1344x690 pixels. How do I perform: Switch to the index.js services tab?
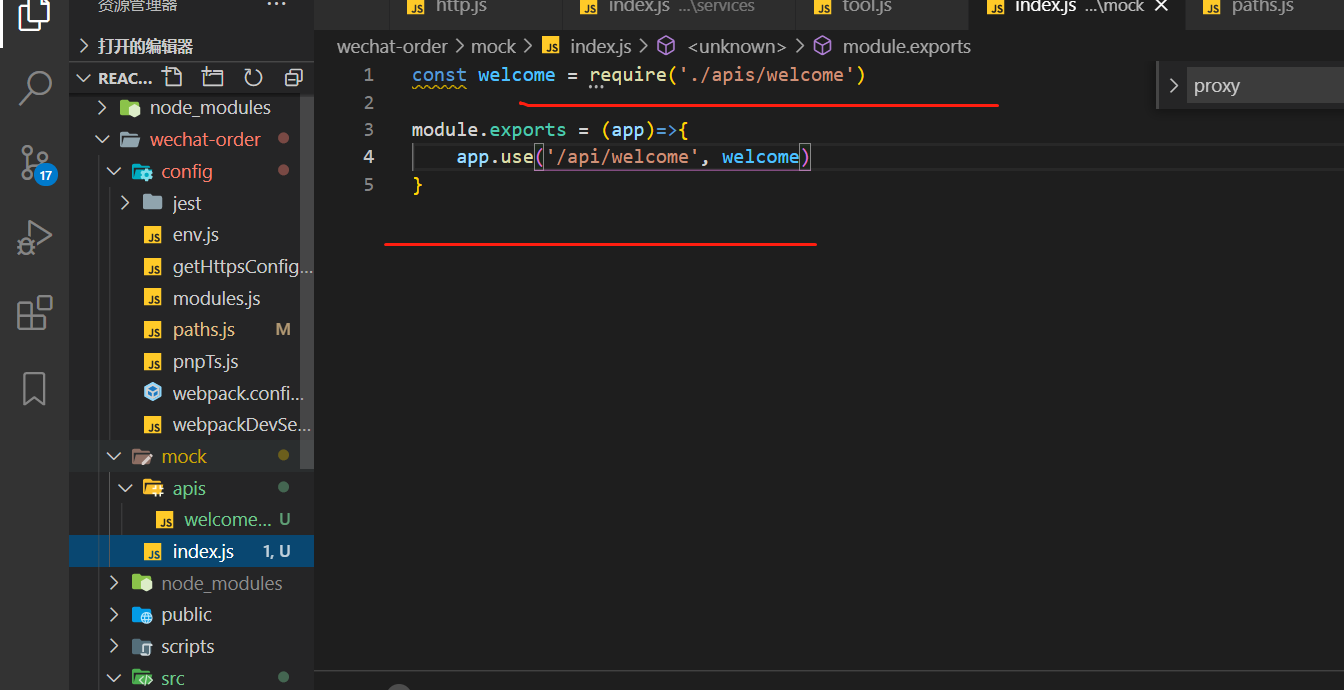pyautogui.click(x=679, y=6)
